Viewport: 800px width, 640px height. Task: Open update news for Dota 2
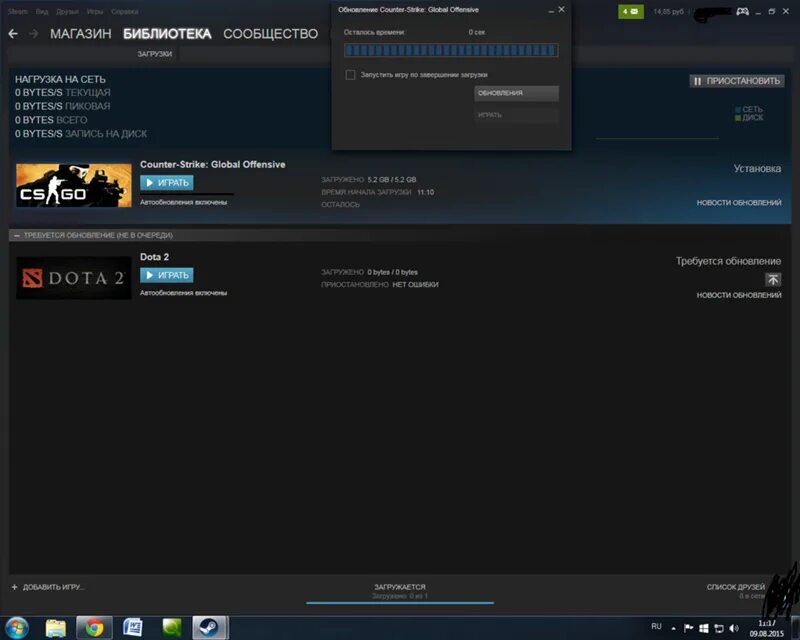tap(739, 295)
